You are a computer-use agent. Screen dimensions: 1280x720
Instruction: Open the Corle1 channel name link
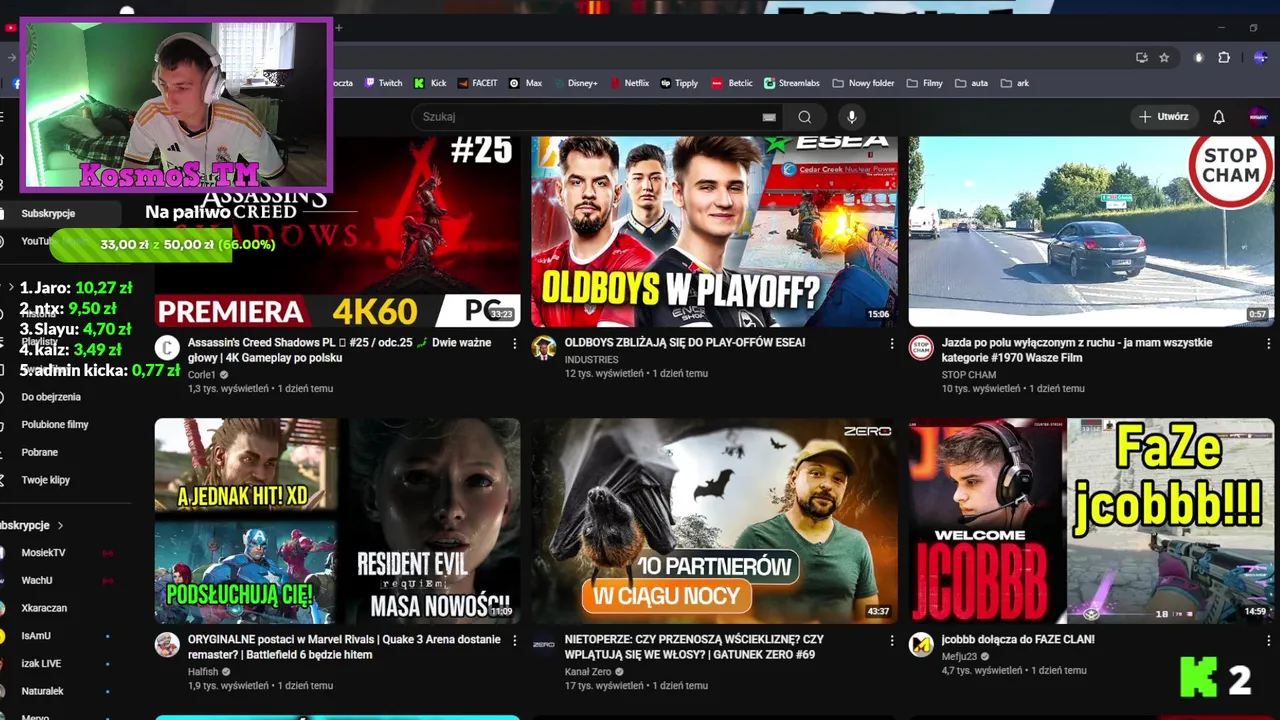pyautogui.click(x=201, y=375)
